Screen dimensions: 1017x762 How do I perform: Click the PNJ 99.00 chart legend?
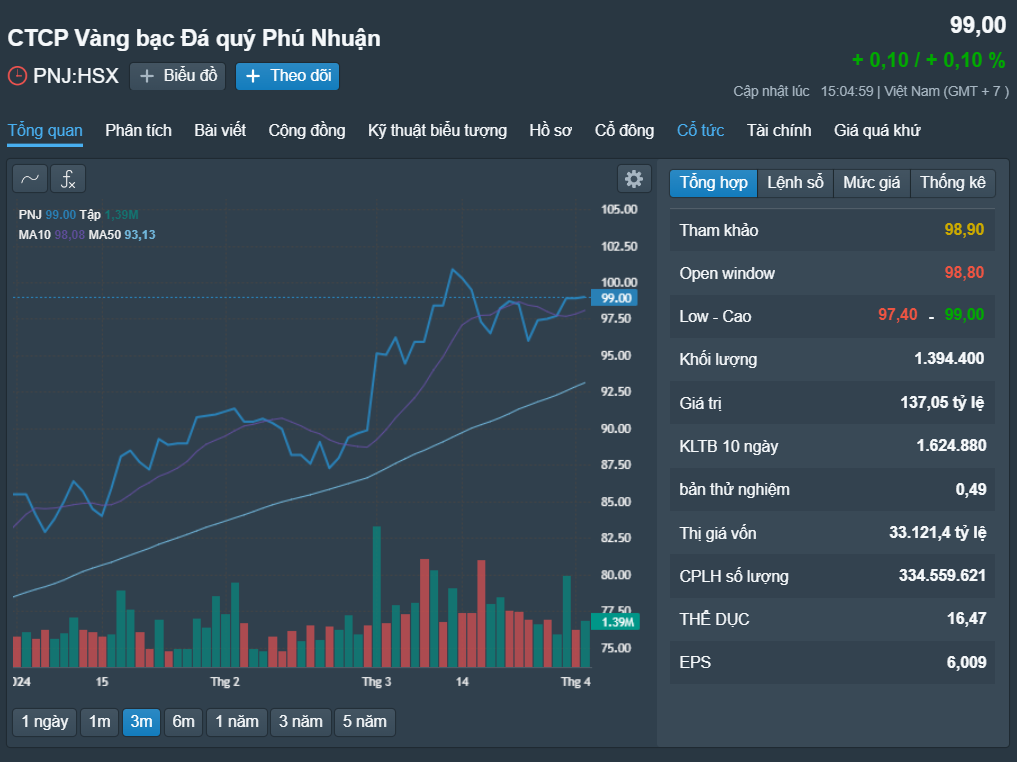pyautogui.click(x=47, y=215)
